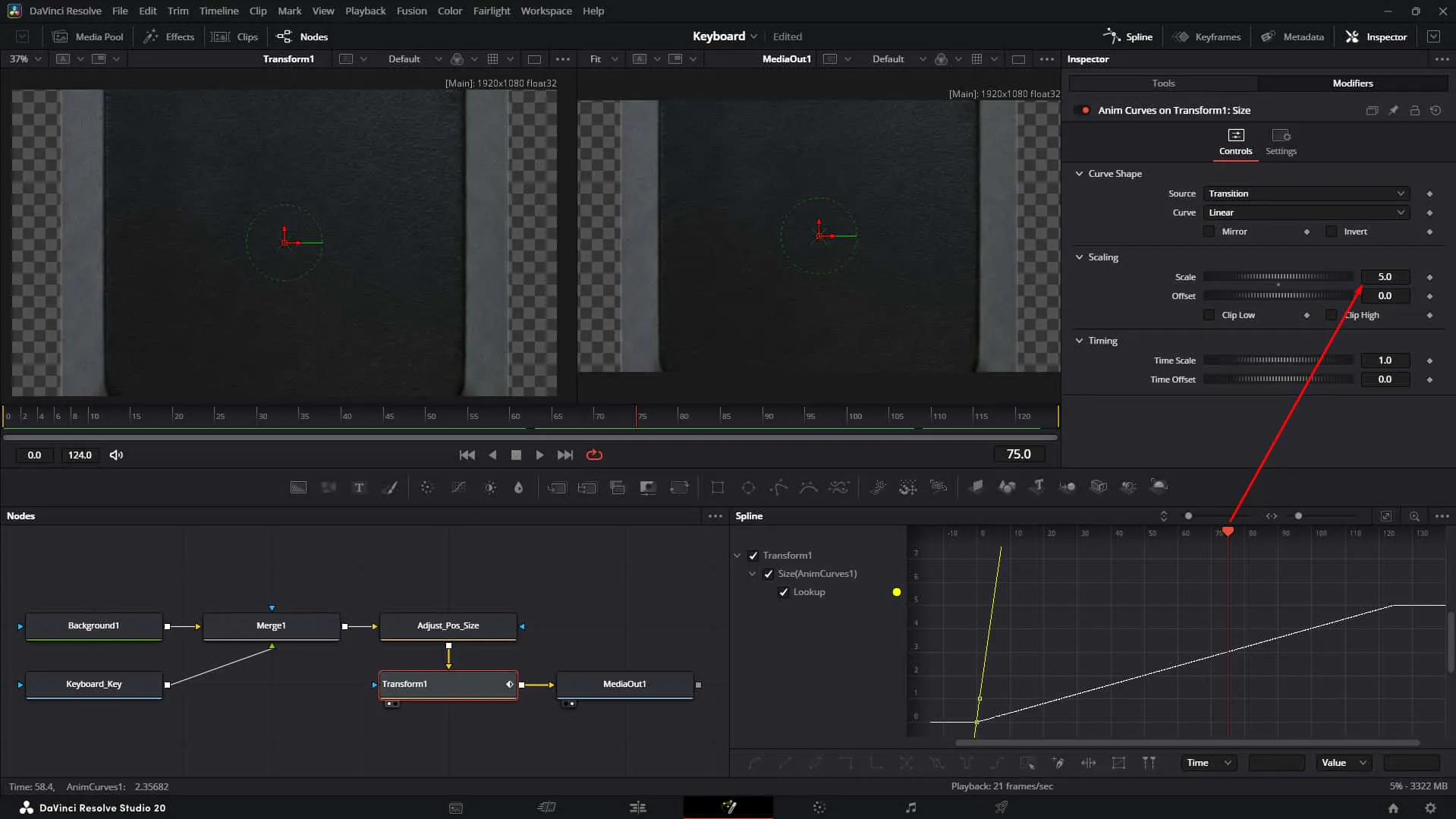Toggle the Media Pool panel
Viewport: 1456px width, 819px height.
[x=87, y=36]
